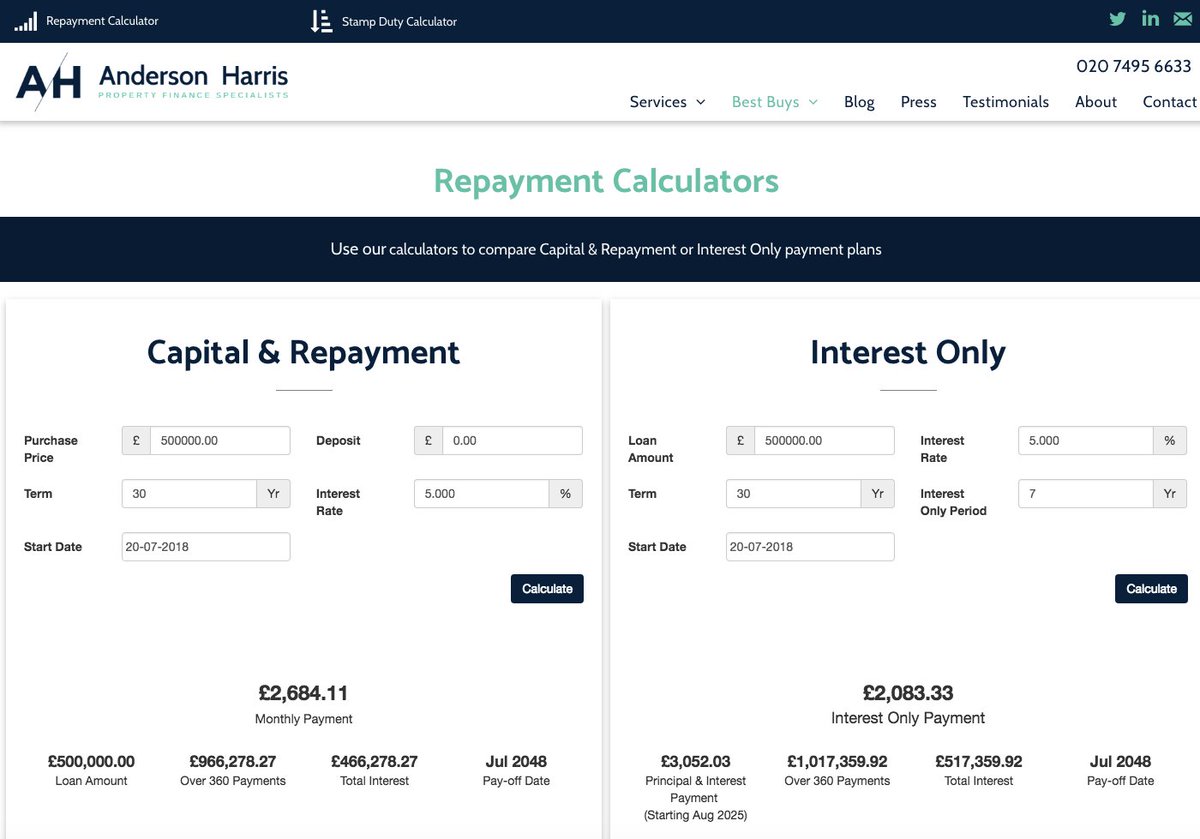Image resolution: width=1200 pixels, height=839 pixels.
Task: Click the % suffix of Interest Only rate
Action: pos(1170,440)
